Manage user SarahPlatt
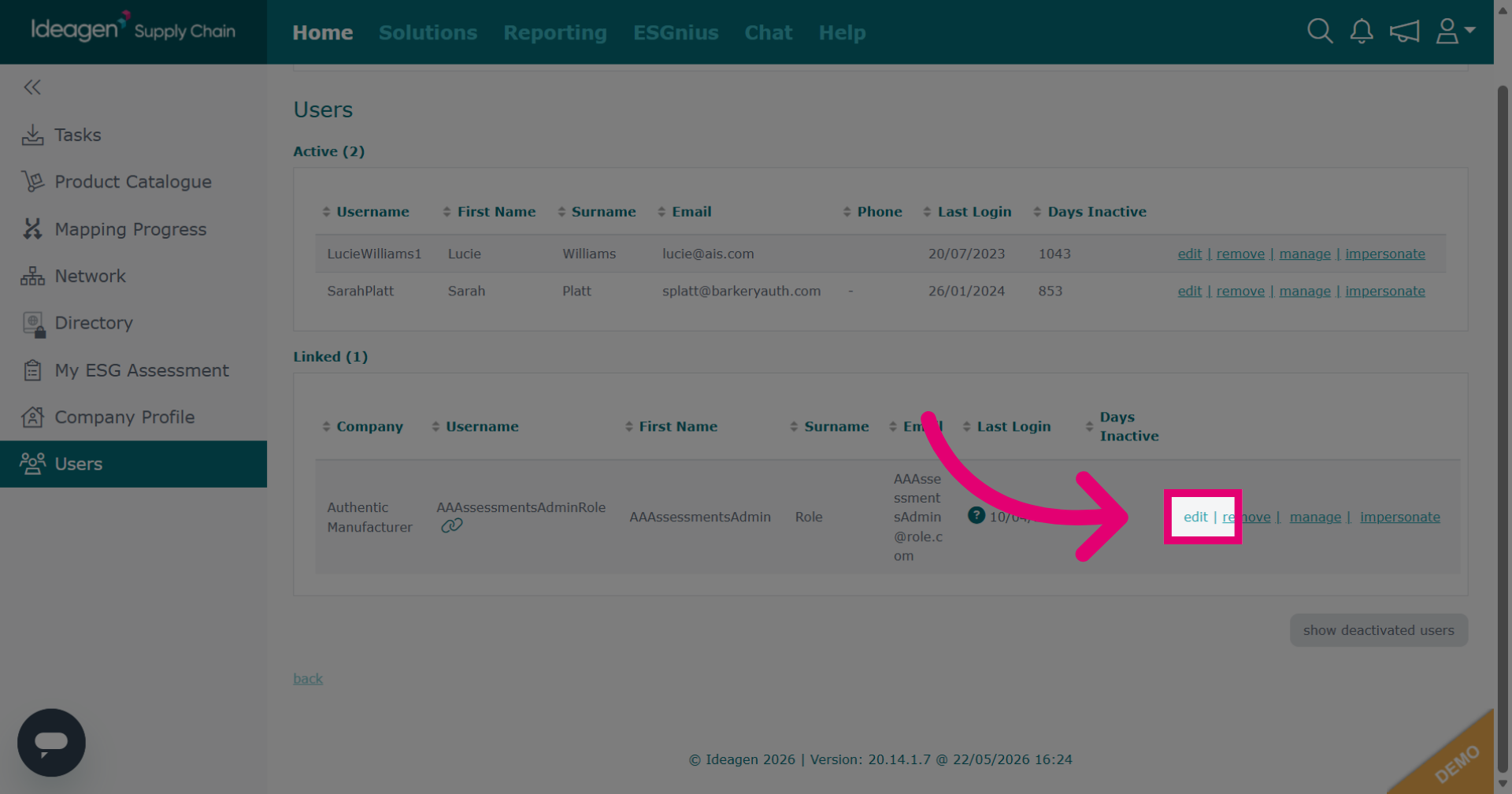 [x=1305, y=291]
